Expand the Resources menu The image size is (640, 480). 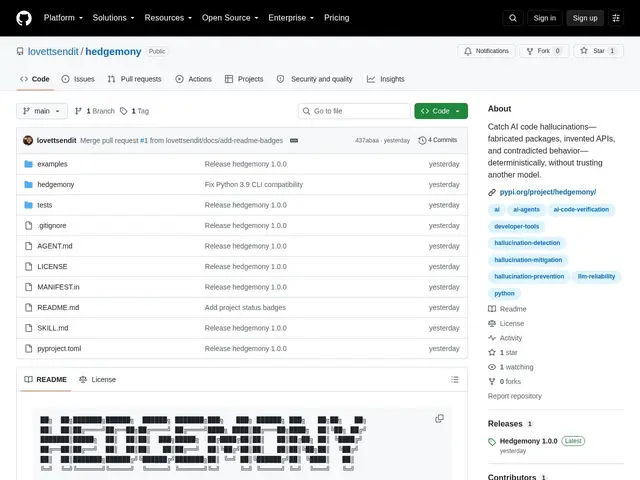168,18
